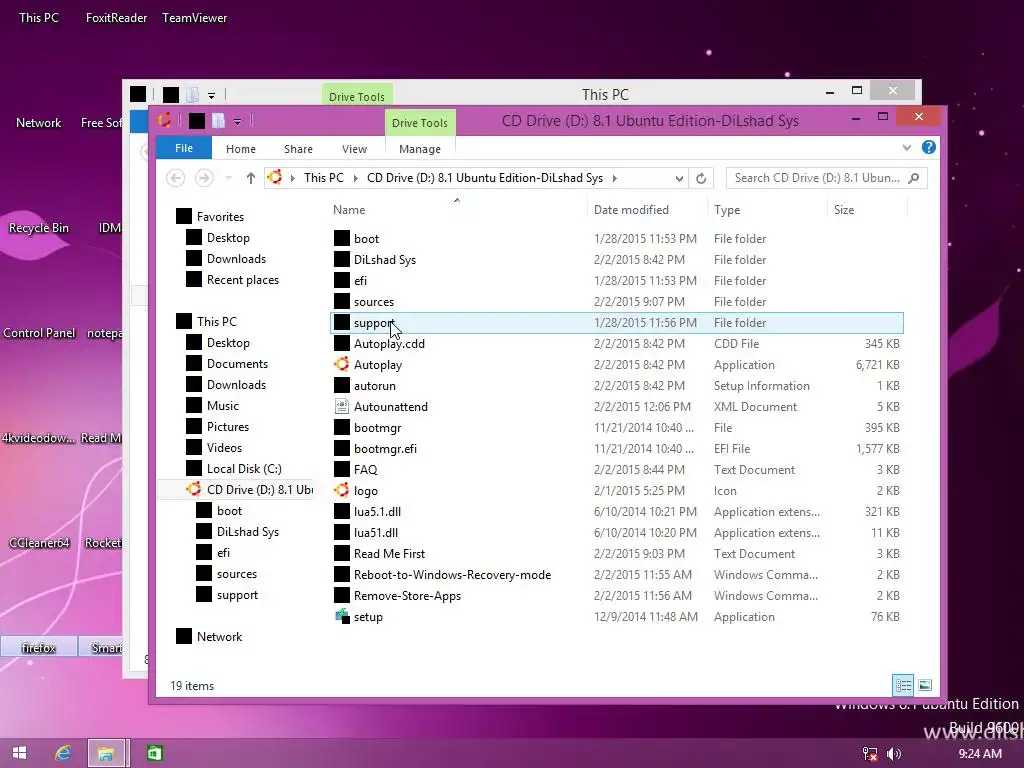
Task: Switch to Large icons view in status bar
Action: pos(925,685)
